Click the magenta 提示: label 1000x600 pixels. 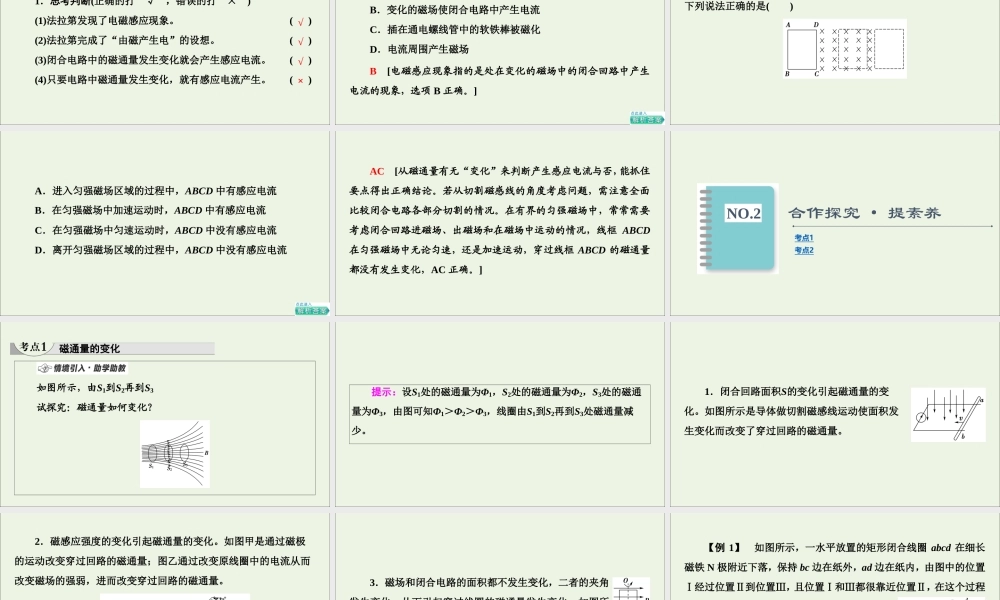click(x=383, y=391)
